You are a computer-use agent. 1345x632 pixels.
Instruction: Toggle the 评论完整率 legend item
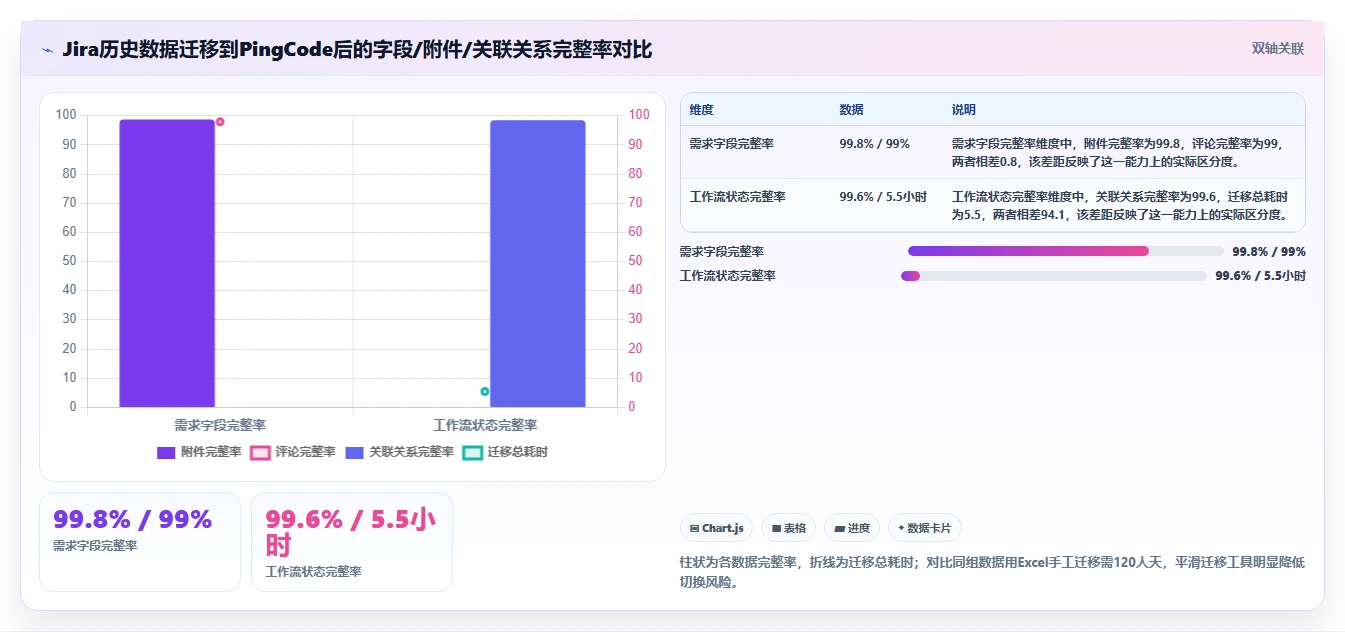(293, 452)
